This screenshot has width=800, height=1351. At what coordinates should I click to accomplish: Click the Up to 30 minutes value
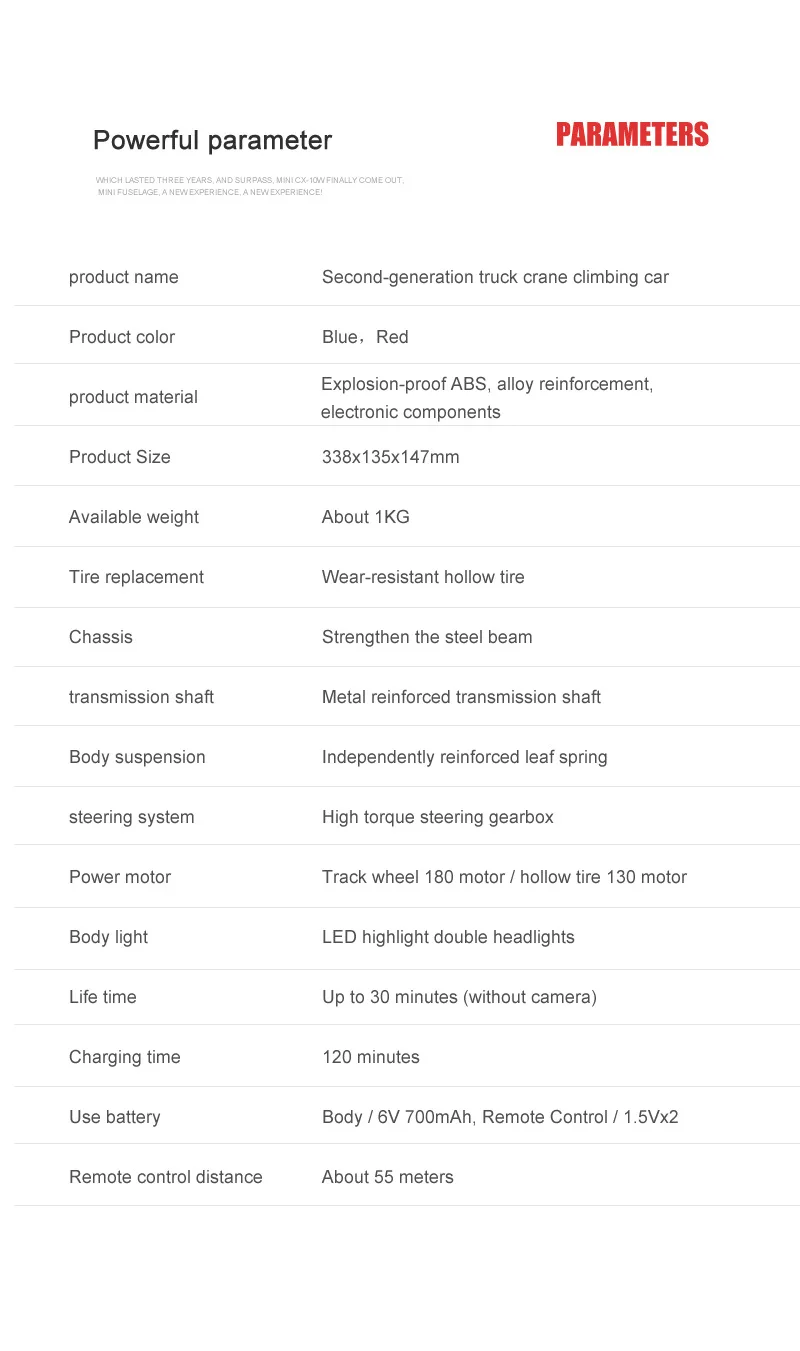coord(459,998)
